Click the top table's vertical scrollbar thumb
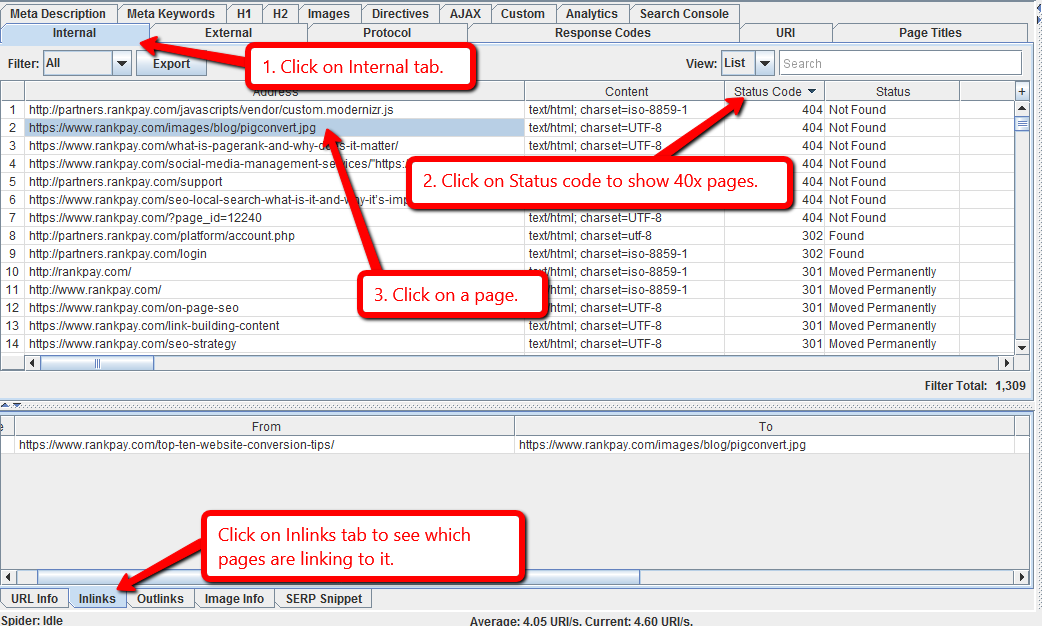 [1022, 124]
